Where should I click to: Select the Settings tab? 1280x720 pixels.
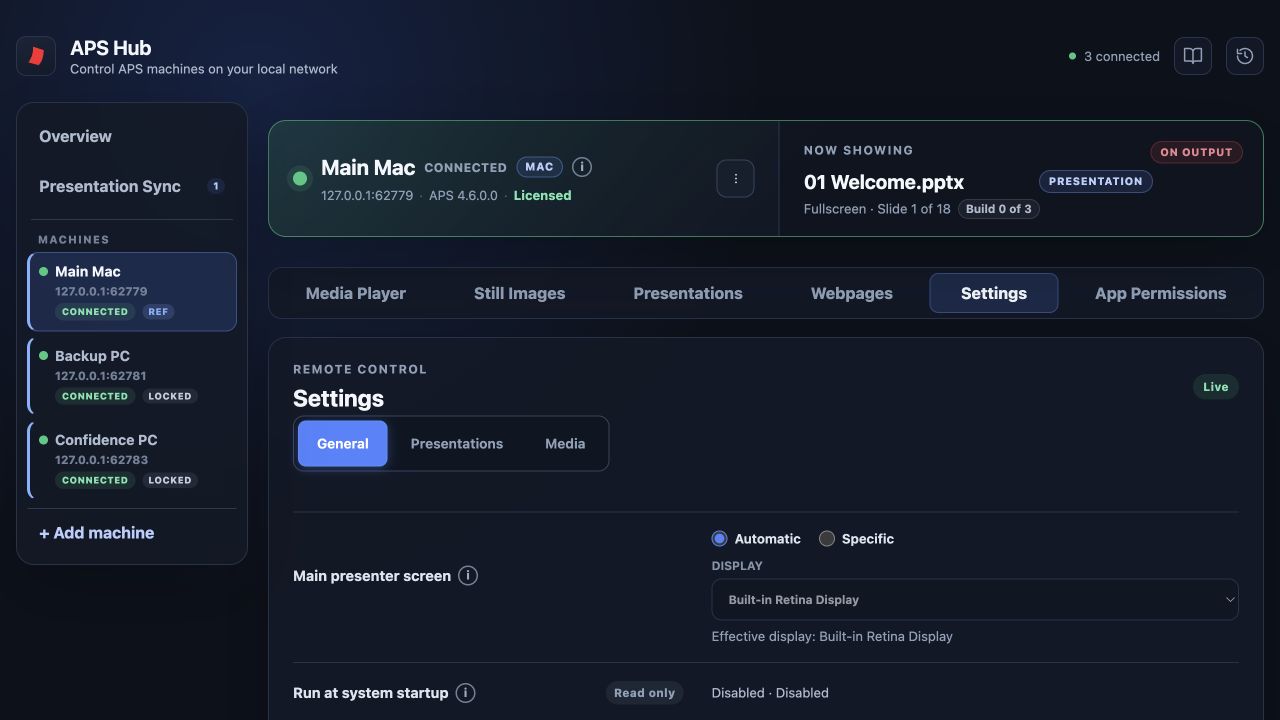(x=994, y=293)
